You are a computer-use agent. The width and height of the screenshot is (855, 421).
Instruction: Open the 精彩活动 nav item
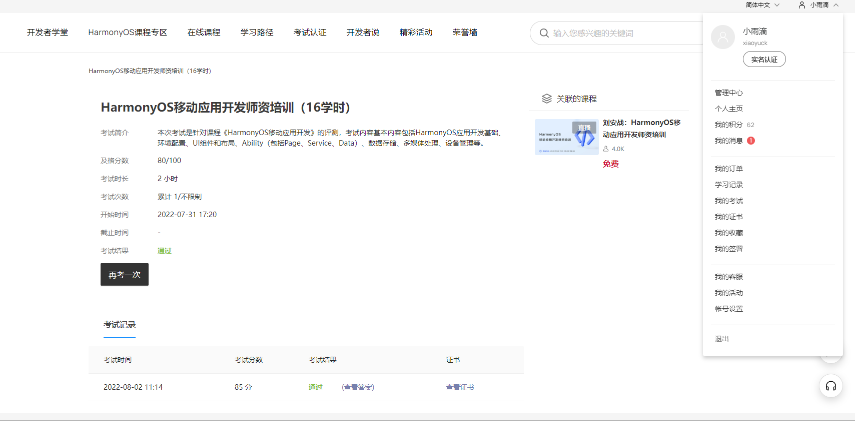click(416, 33)
